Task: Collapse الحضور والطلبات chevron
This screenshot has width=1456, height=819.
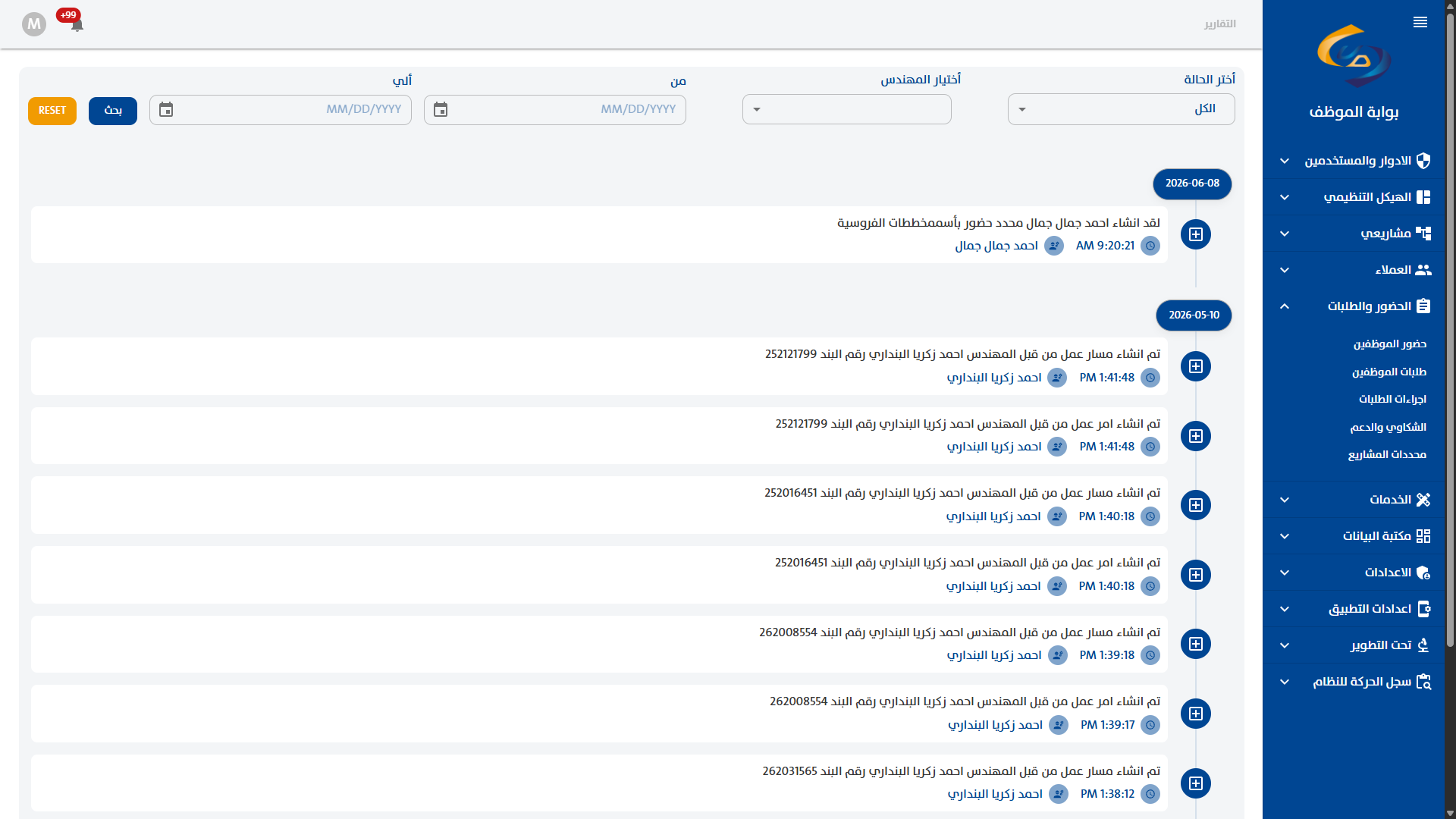Action: pos(1285,306)
